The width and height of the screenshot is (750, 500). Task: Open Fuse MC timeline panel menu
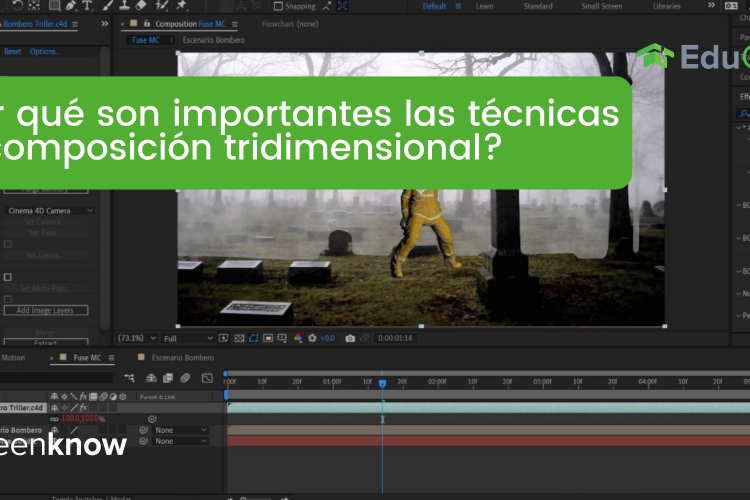coord(111,358)
